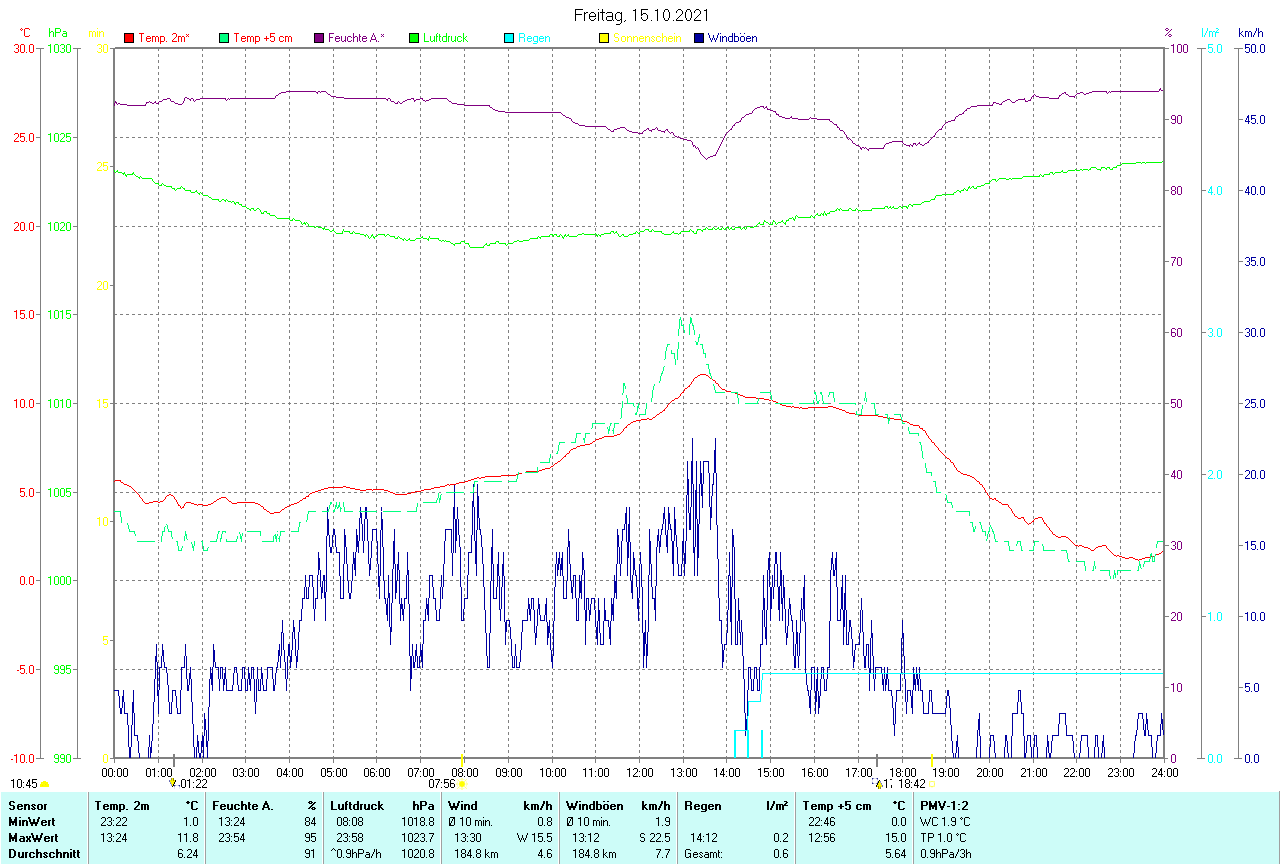The height and width of the screenshot is (864, 1280).
Task: Click the red Temp. 2m legend swatch
Action: coord(129,38)
